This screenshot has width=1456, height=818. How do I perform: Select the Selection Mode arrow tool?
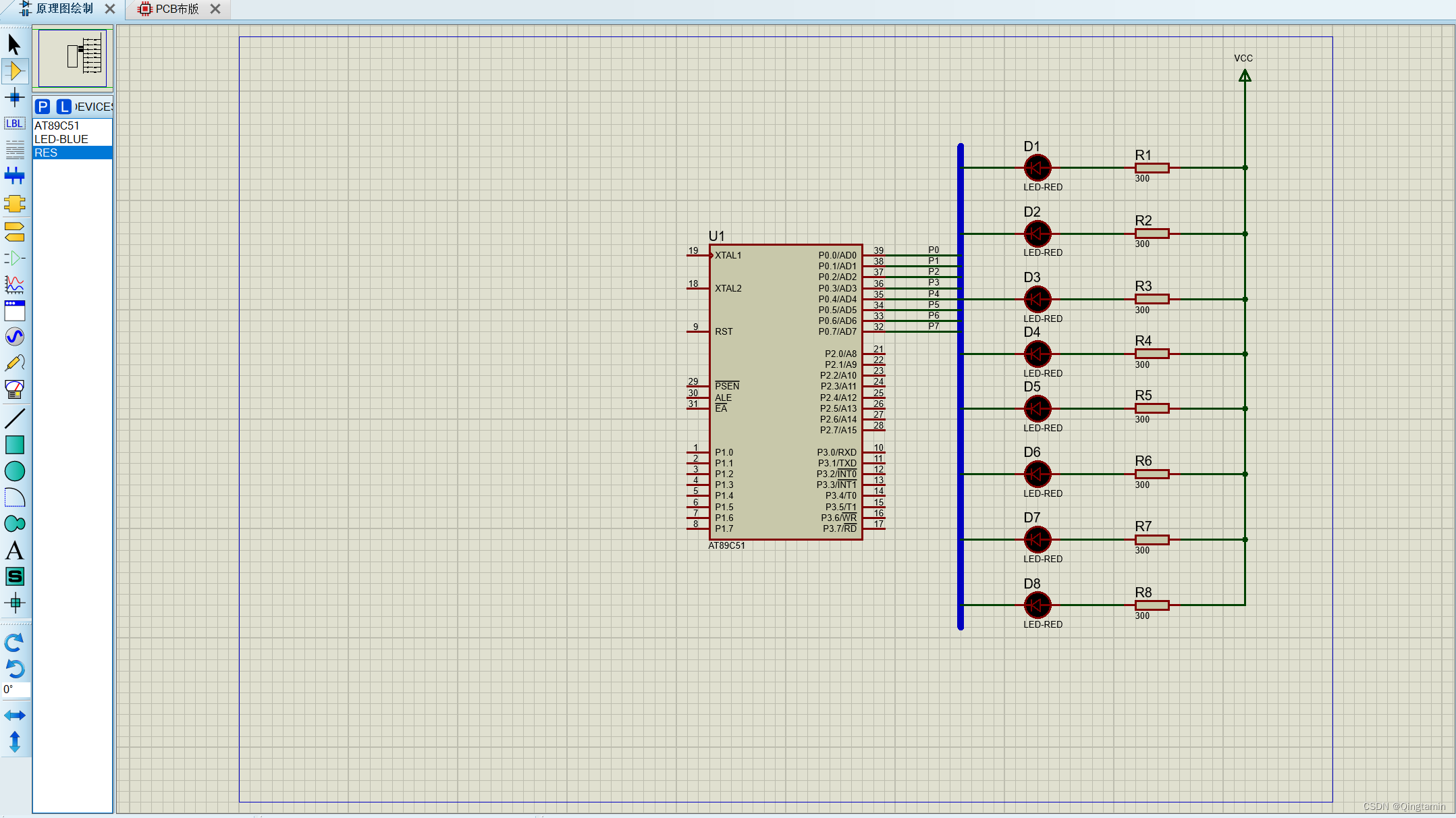point(14,45)
